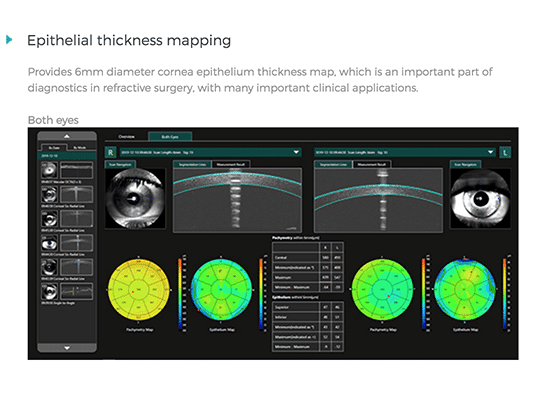Image resolution: width=540 pixels, height=400 pixels.
Task: Click the right-eye yellow Pachymetry Map
Action: [x=139, y=290]
